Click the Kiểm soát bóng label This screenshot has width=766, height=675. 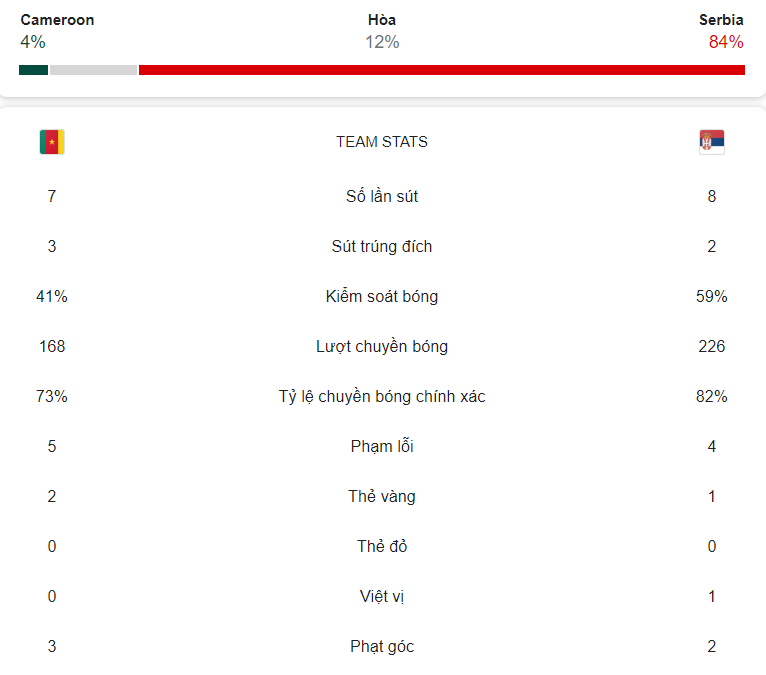coord(382,296)
